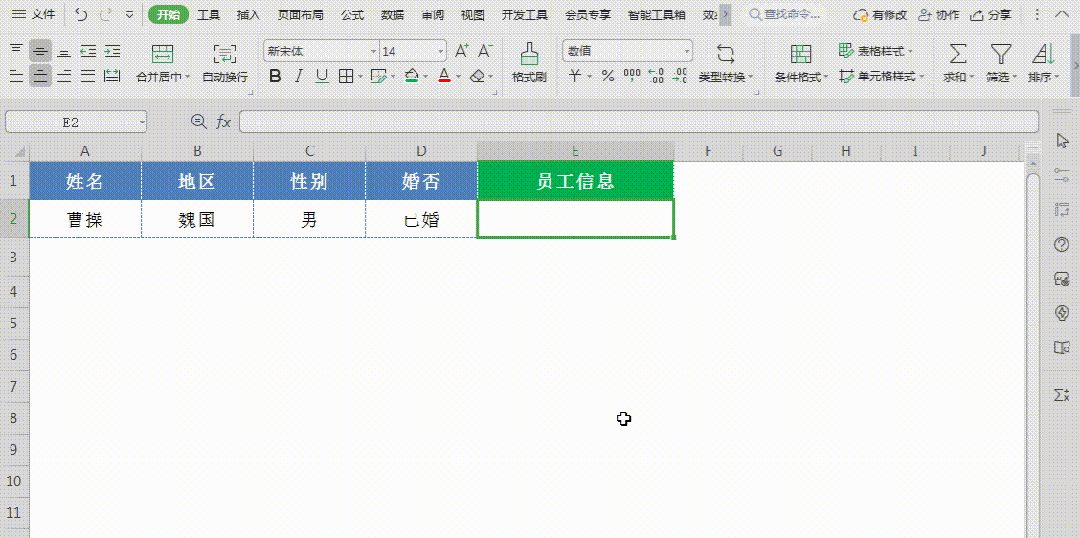Apply thousands separator style
Viewport: 1080px width, 538px height.
pyautogui.click(x=631, y=76)
